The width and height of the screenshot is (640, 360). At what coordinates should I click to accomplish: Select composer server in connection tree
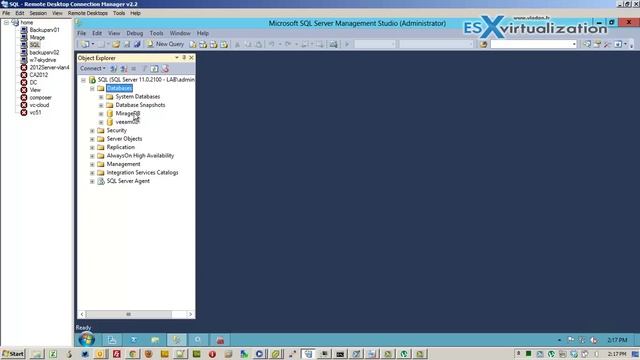[40, 98]
